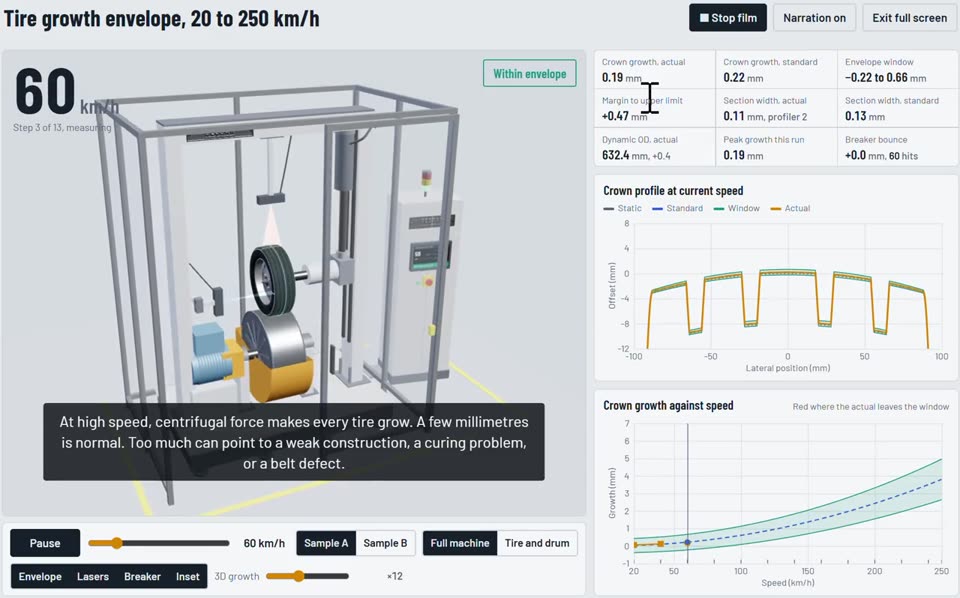
Task: Click the Standard legend entry
Action: click(678, 208)
